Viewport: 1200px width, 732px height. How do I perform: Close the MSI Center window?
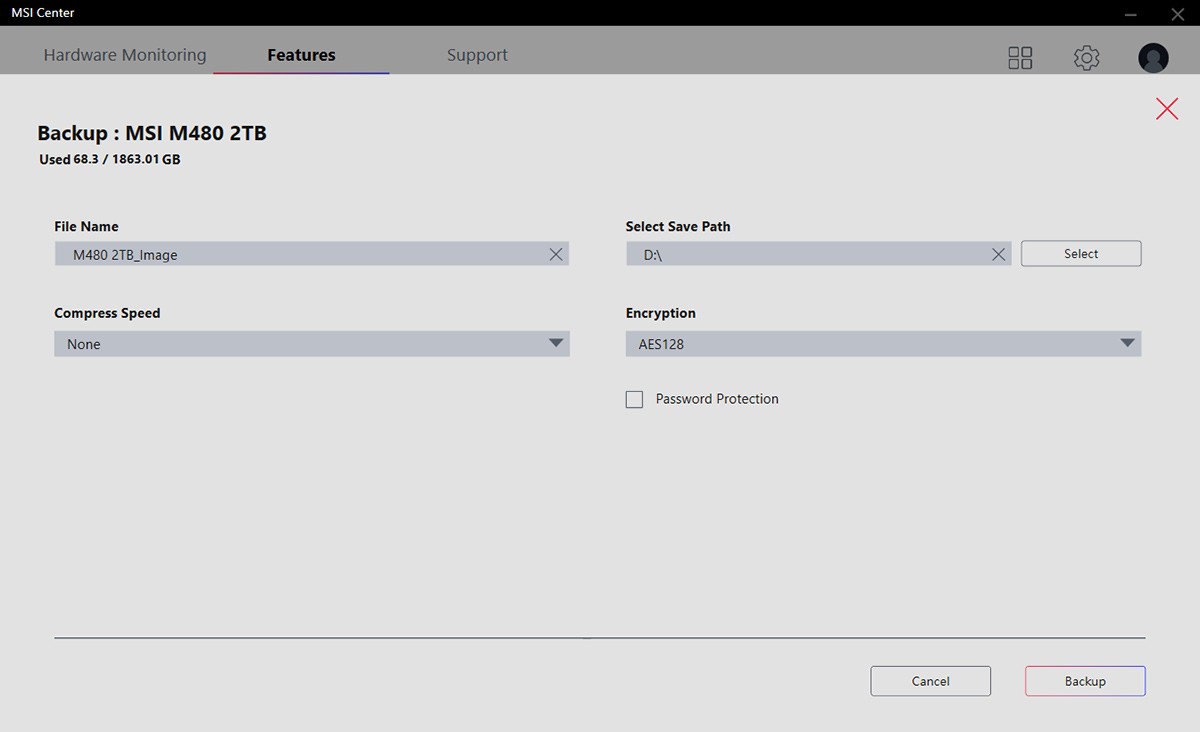(1178, 14)
